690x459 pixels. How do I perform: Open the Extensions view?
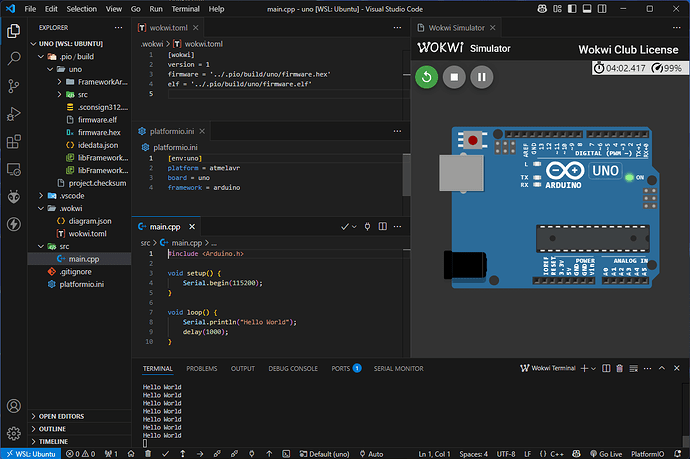[x=14, y=142]
